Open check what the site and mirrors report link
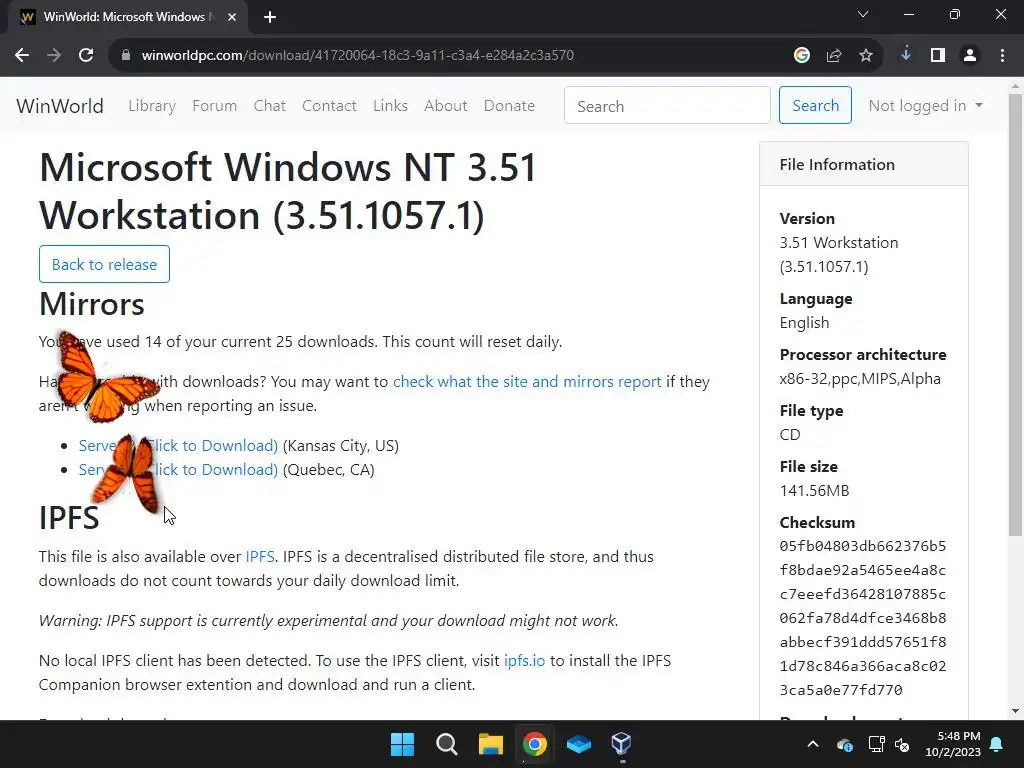This screenshot has height=768, width=1024. 527,381
